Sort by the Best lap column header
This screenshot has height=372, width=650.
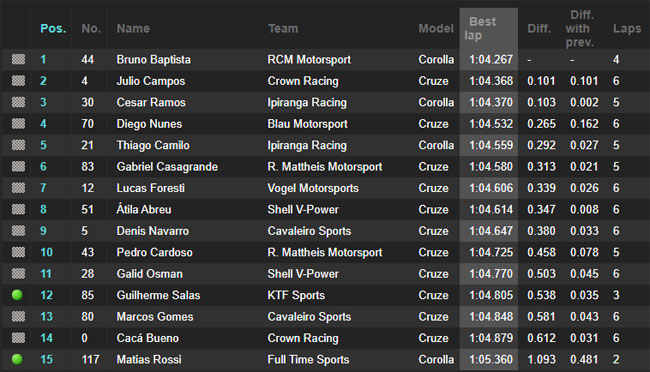click(x=480, y=29)
